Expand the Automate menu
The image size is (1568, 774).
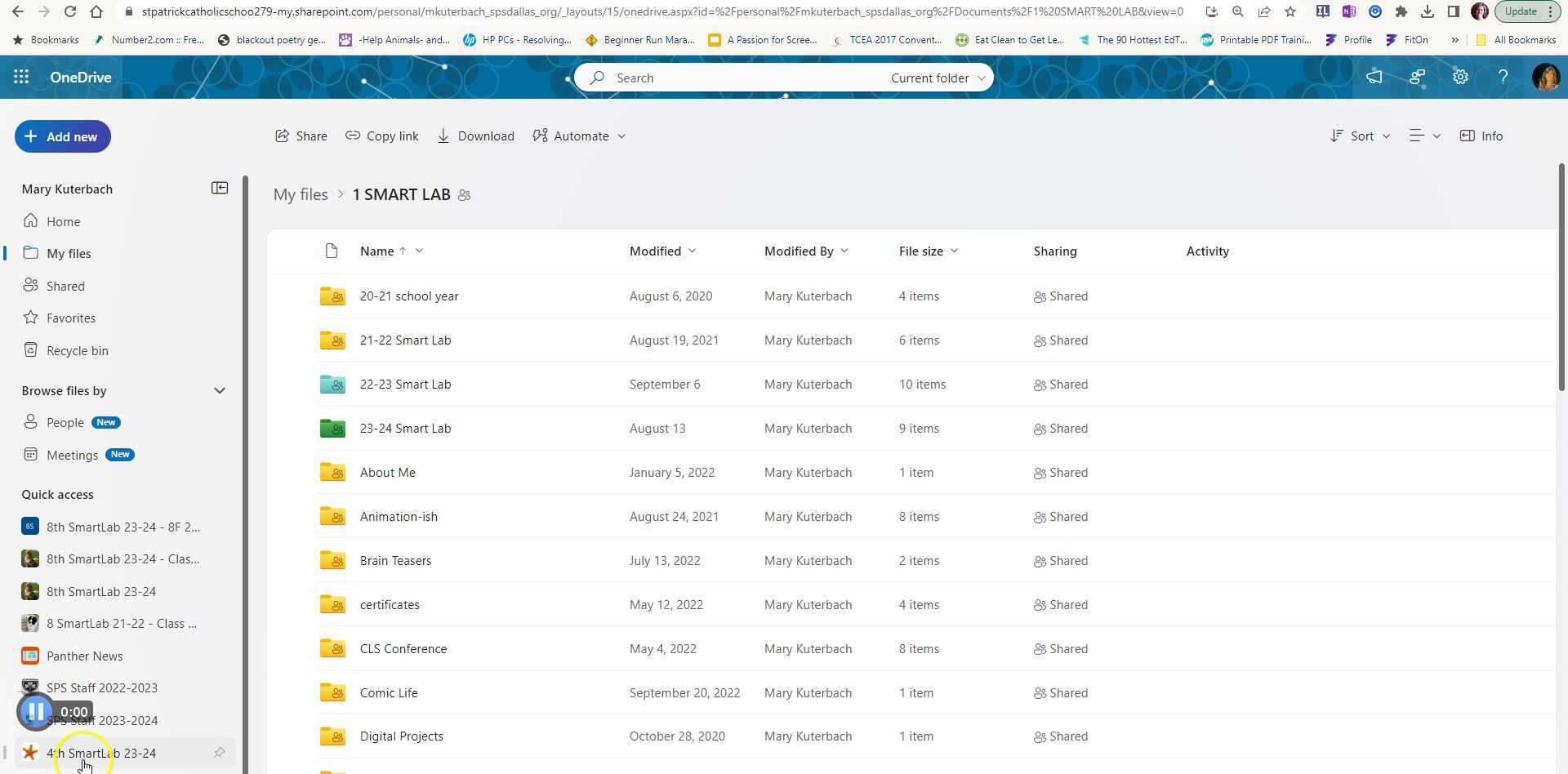(579, 136)
